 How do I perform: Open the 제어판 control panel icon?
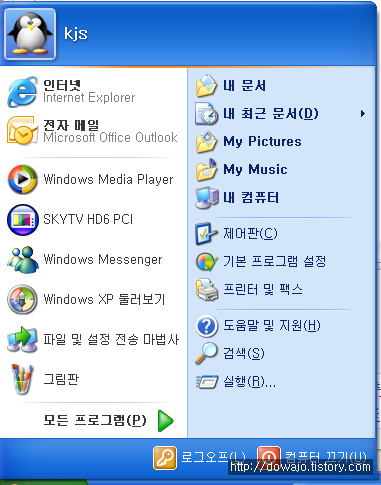point(206,233)
